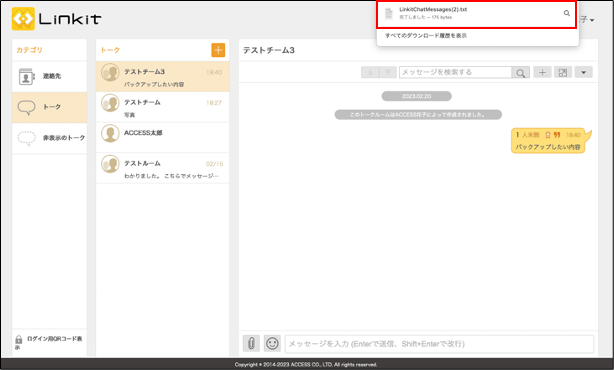Open the テストチーム3 talk row

pos(163,76)
